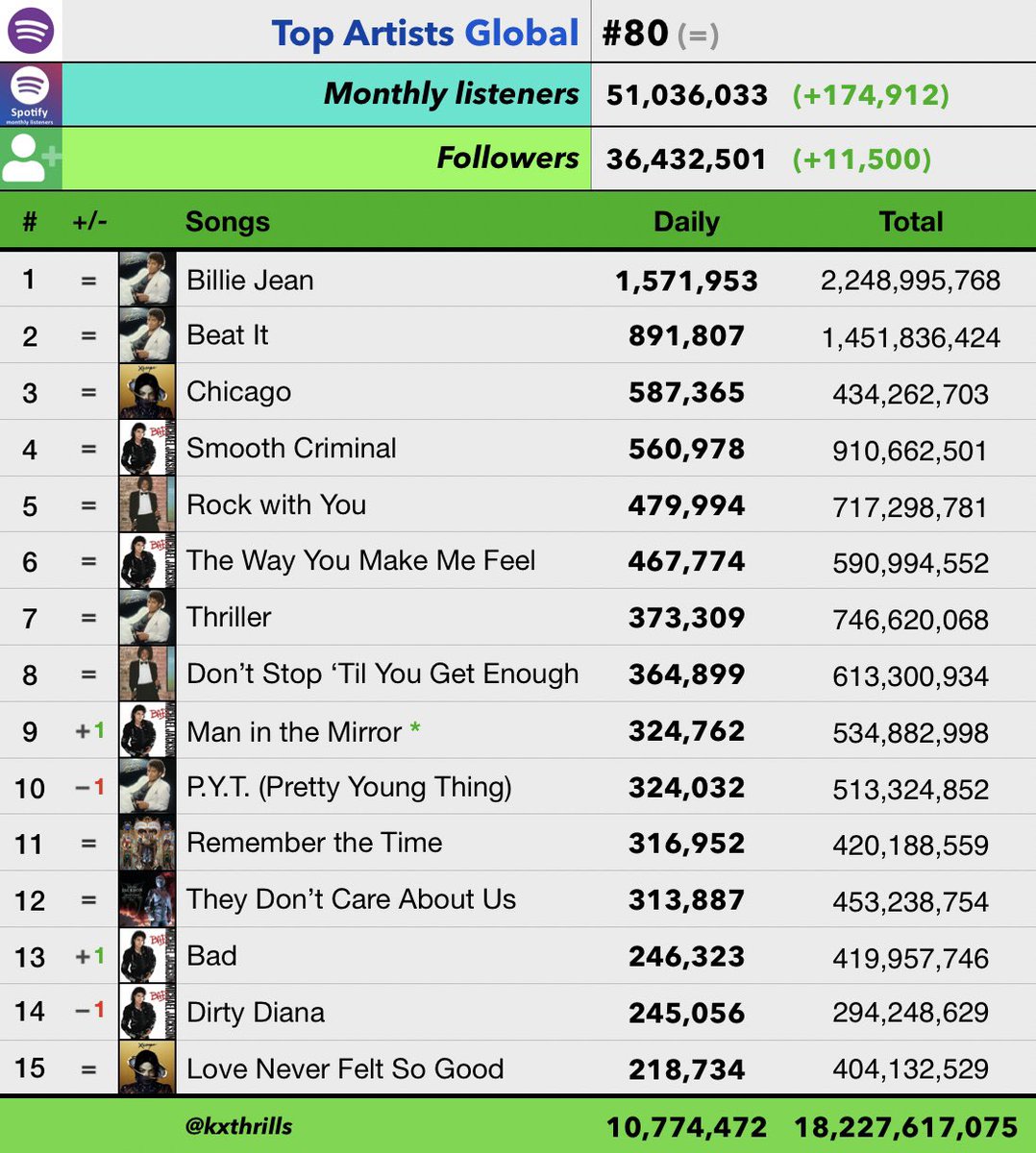Open the Smooth Criminal album cover thumbnail
This screenshot has width=1036, height=1153.
pos(147,448)
